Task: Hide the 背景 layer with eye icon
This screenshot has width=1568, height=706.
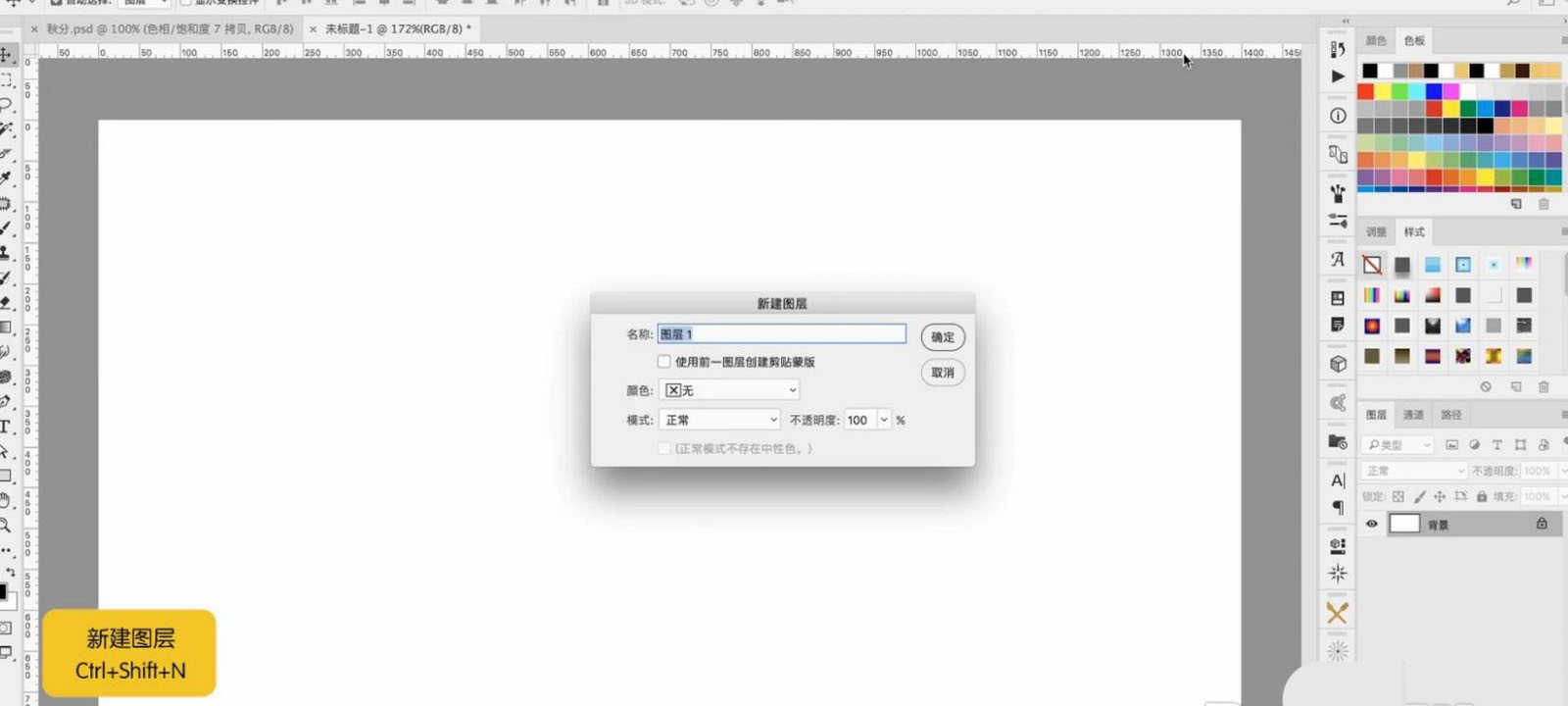Action: click(1372, 524)
